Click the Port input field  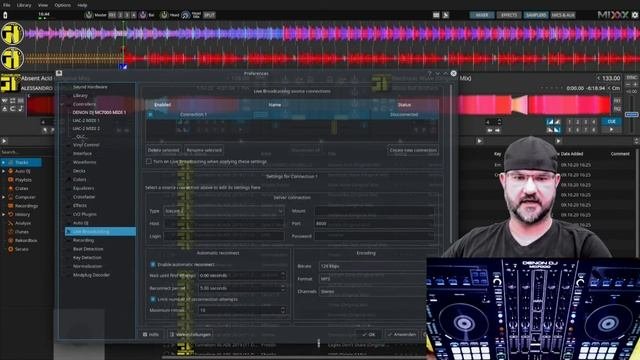pos(374,224)
